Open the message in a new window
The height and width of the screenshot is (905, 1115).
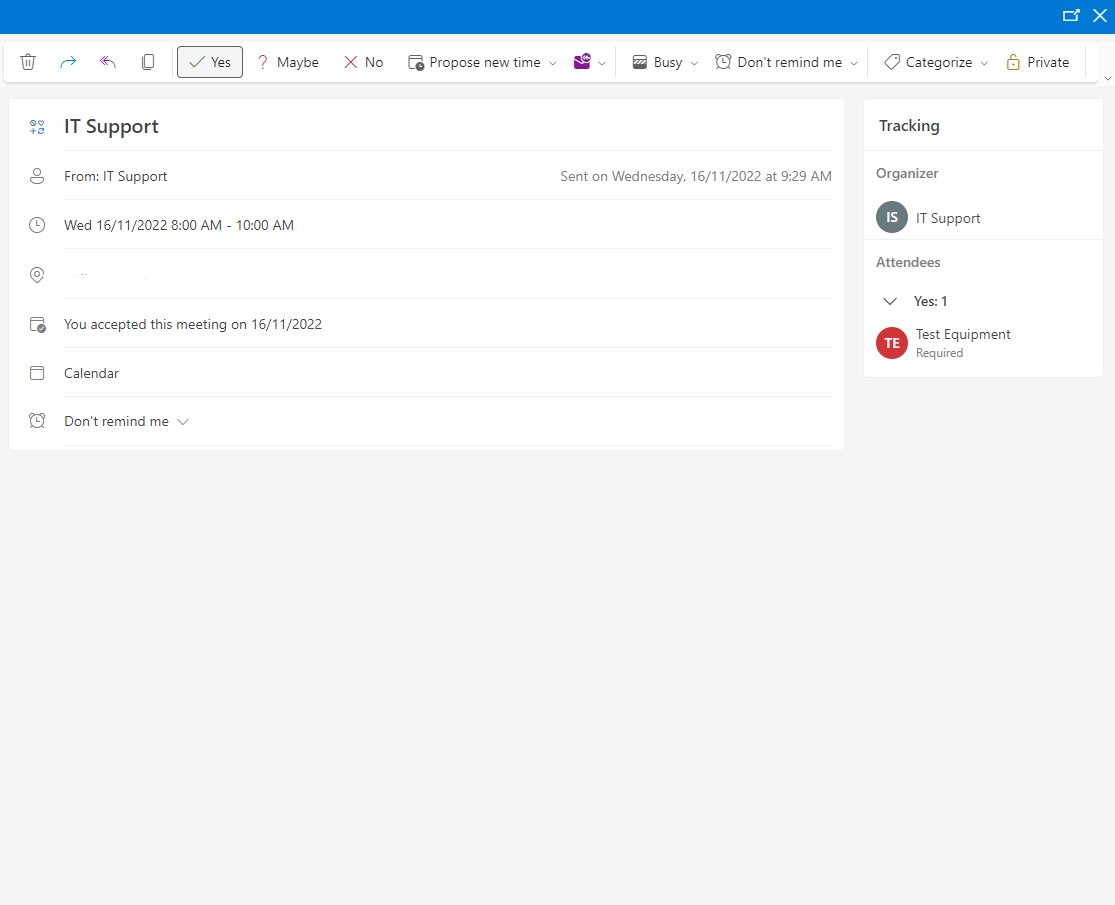click(x=1071, y=16)
